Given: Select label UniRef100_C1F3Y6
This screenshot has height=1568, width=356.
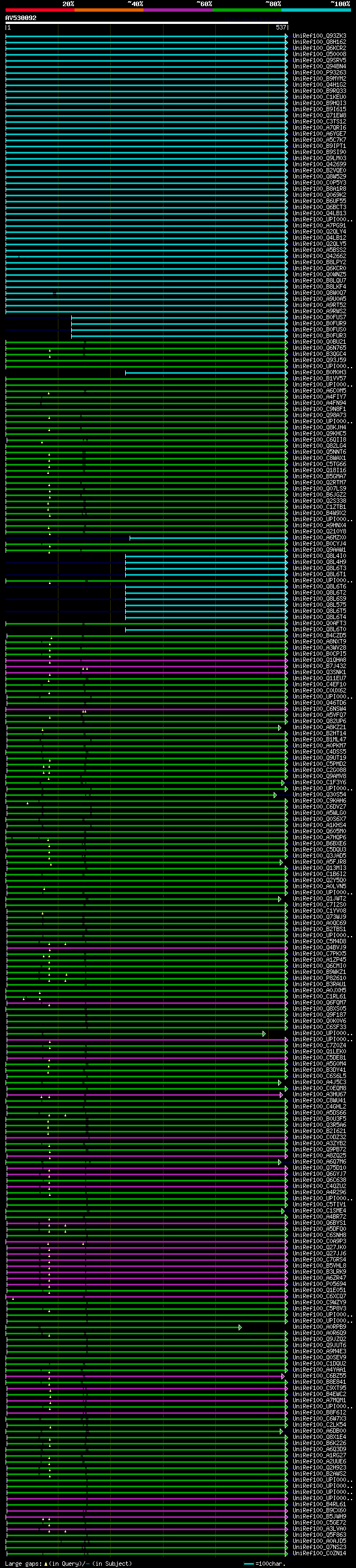Looking at the screenshot, I should pos(319,783).
